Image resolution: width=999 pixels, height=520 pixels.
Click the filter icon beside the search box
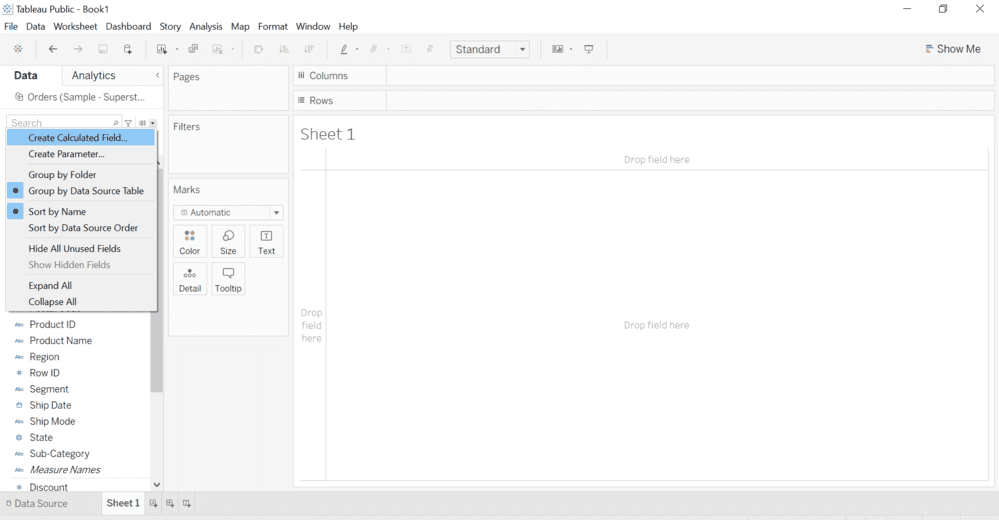pos(129,123)
